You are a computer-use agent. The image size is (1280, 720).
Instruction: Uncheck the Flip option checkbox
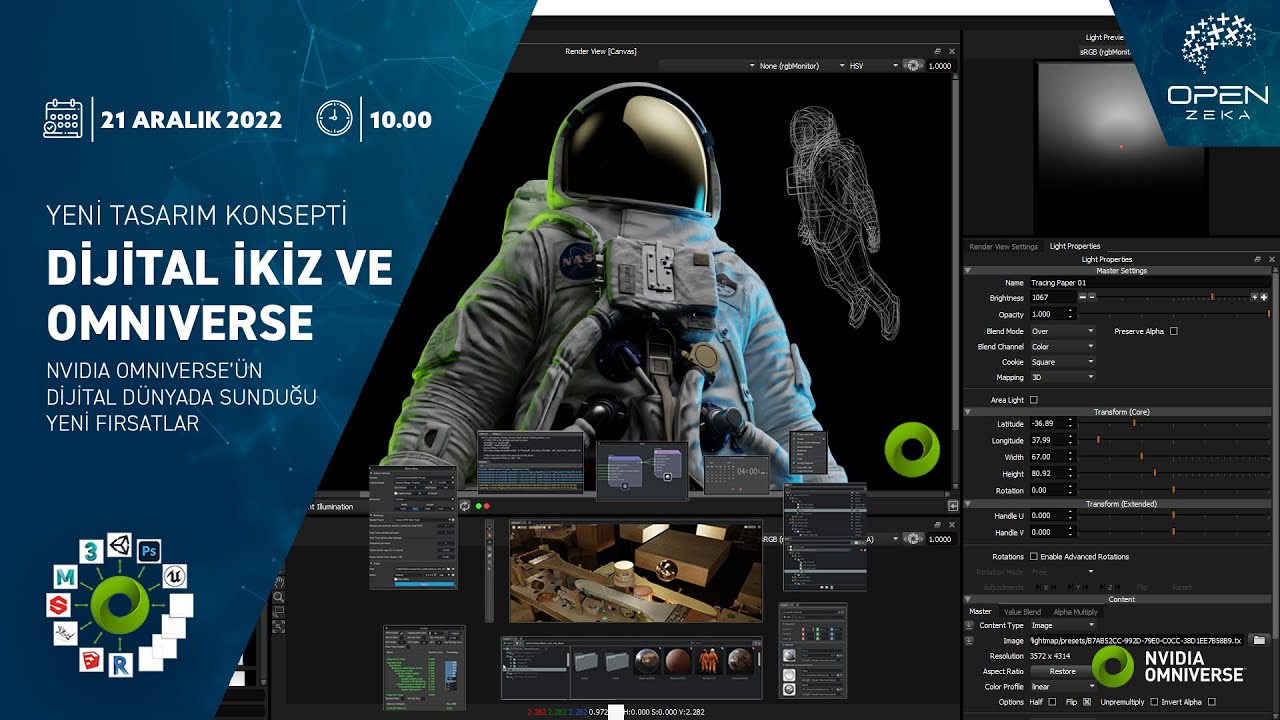[x=1087, y=702]
